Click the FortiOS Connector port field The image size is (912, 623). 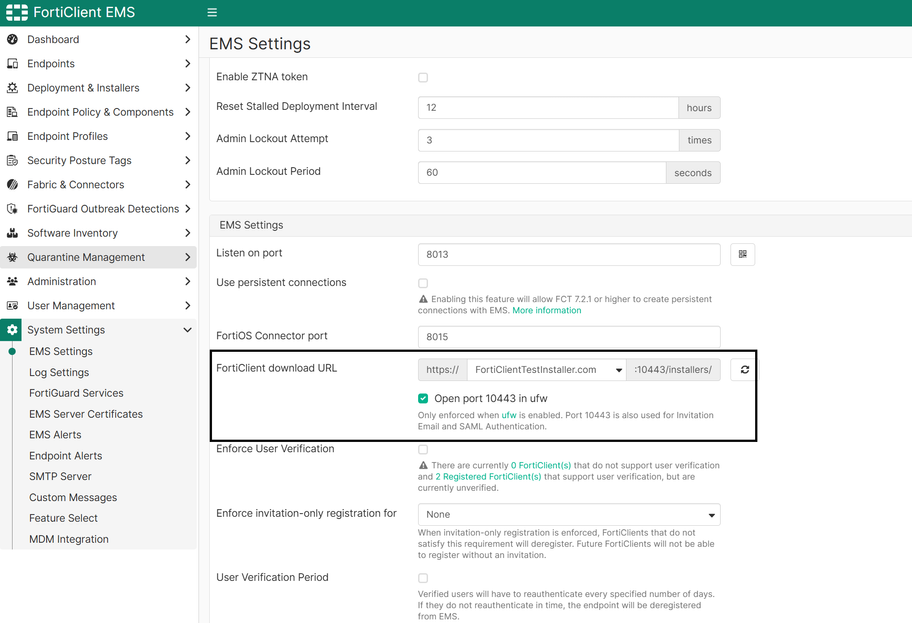569,337
